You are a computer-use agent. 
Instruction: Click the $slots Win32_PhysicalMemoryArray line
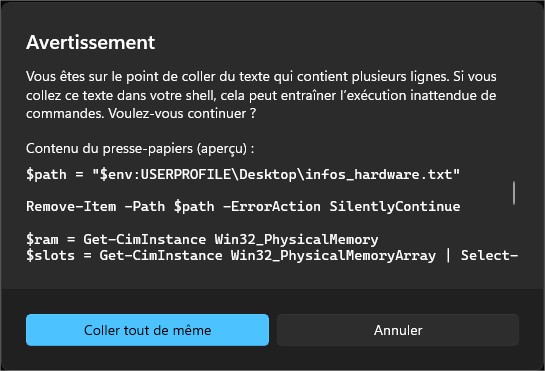point(272,256)
